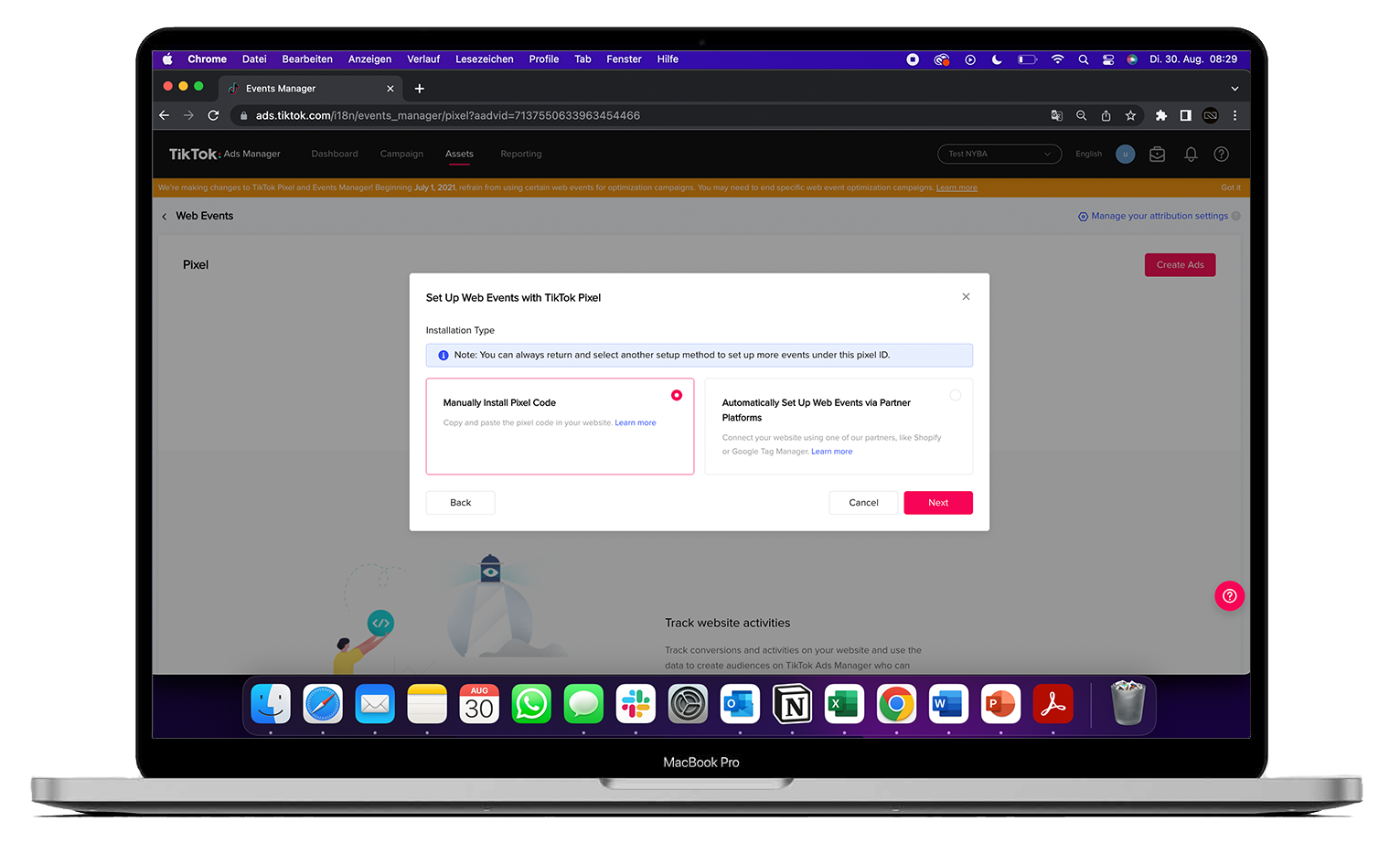
Task: Launch Safari from the dock
Action: click(x=323, y=704)
